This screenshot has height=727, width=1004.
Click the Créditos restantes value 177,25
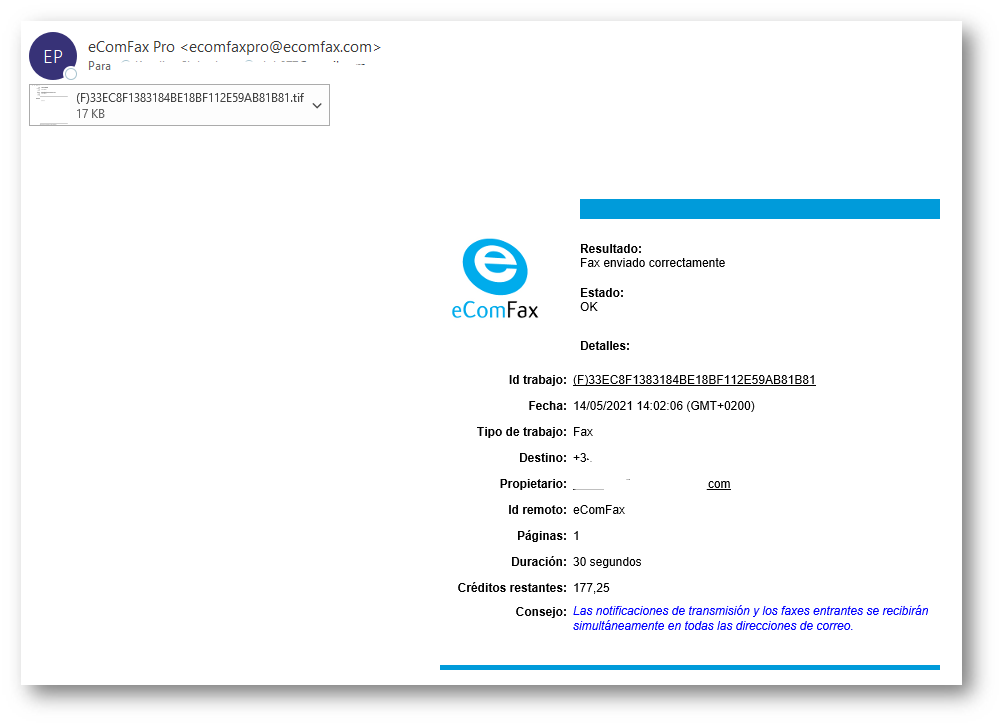[591, 588]
